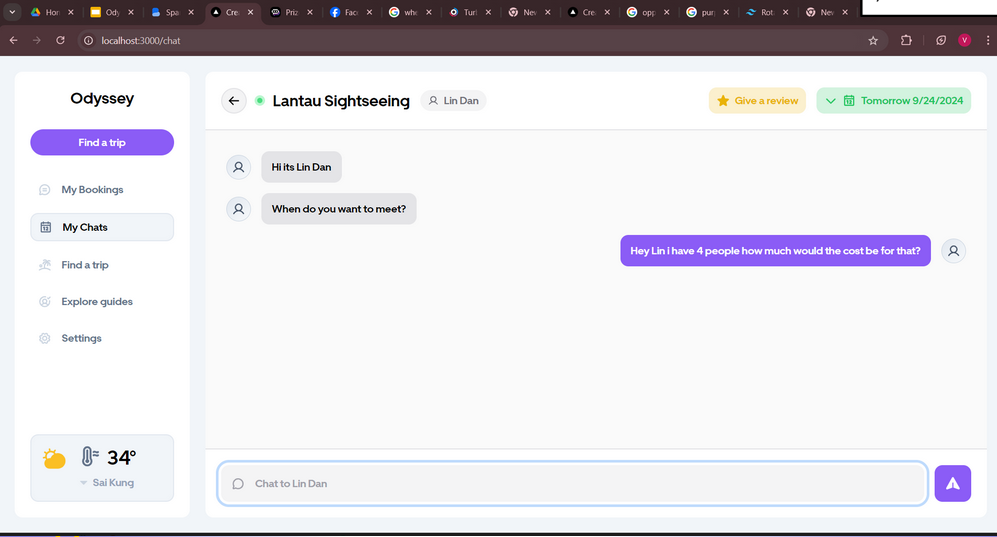Click the person icon in Lin Dan chip
Image resolution: width=997 pixels, height=537 pixels.
coord(433,100)
